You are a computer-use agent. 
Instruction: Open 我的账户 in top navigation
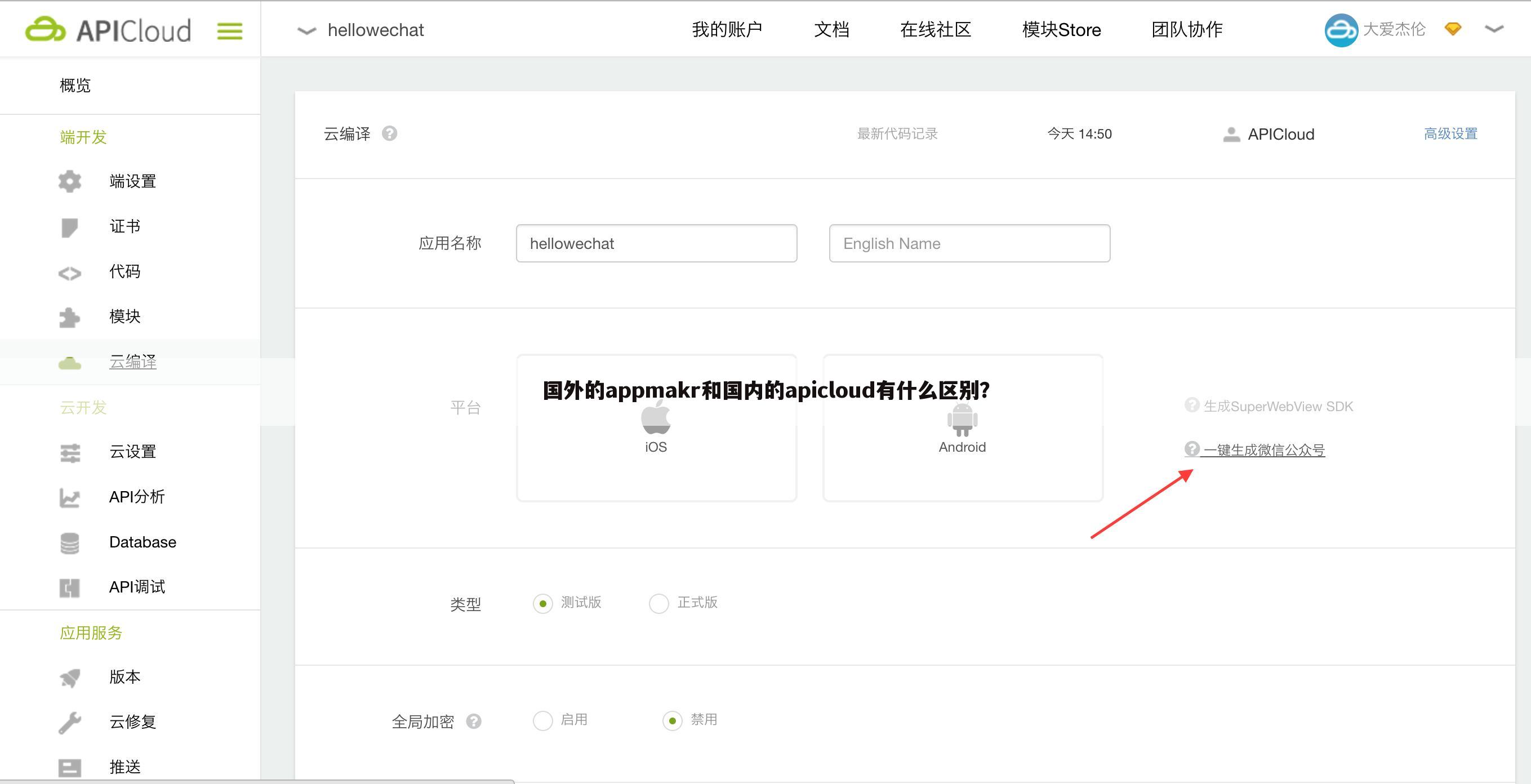click(727, 29)
